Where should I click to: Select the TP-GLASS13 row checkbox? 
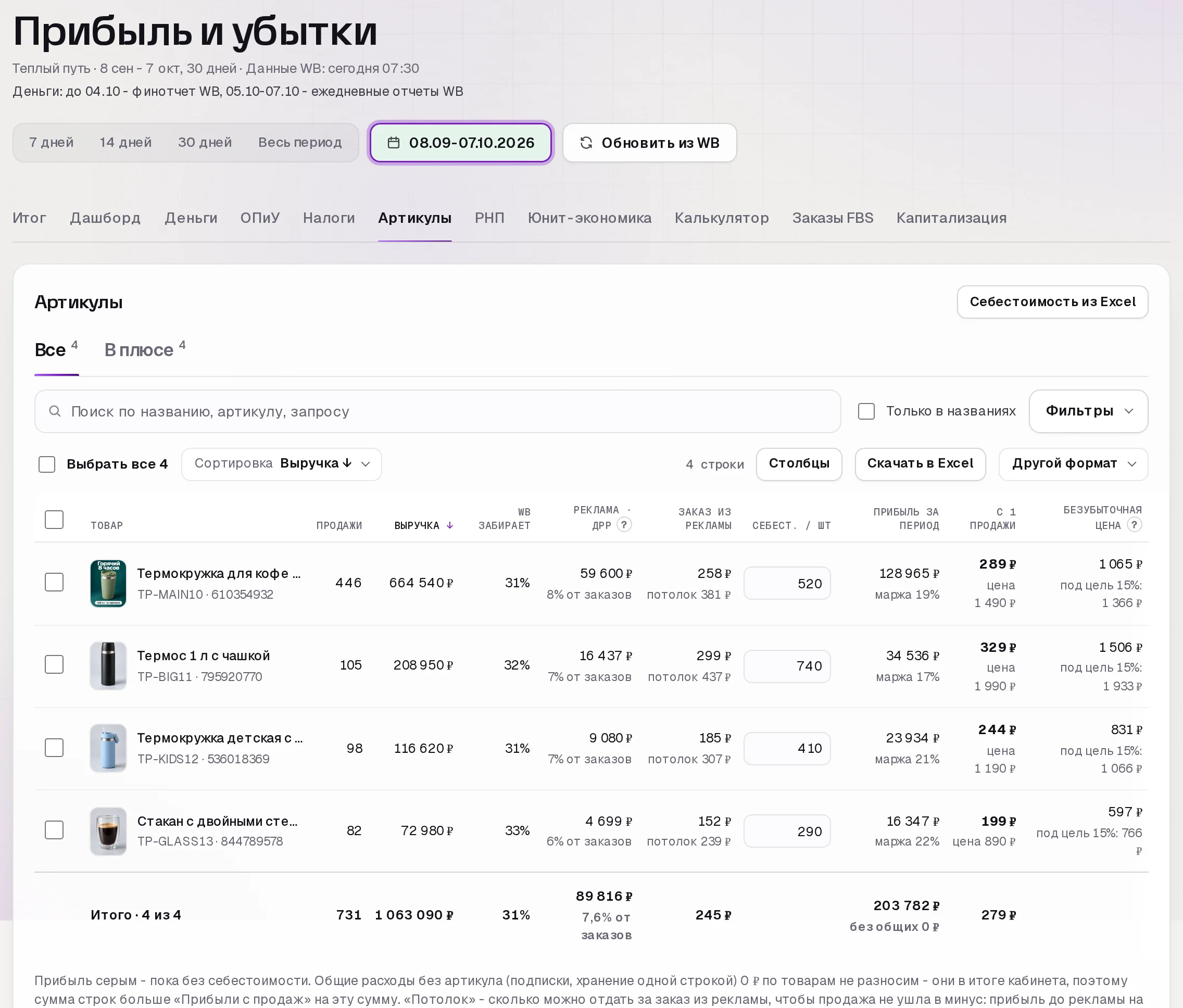(x=54, y=830)
